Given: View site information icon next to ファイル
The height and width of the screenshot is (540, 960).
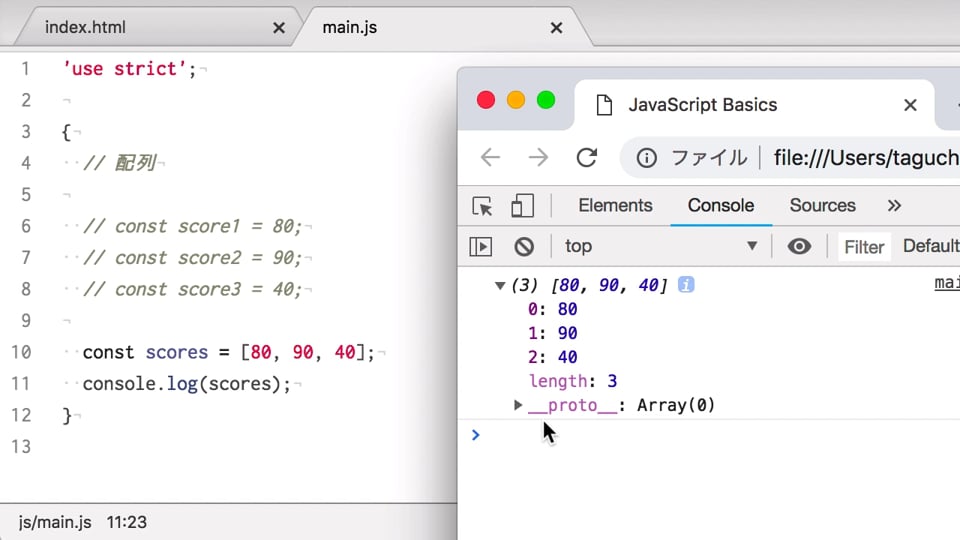Looking at the screenshot, I should coord(647,158).
